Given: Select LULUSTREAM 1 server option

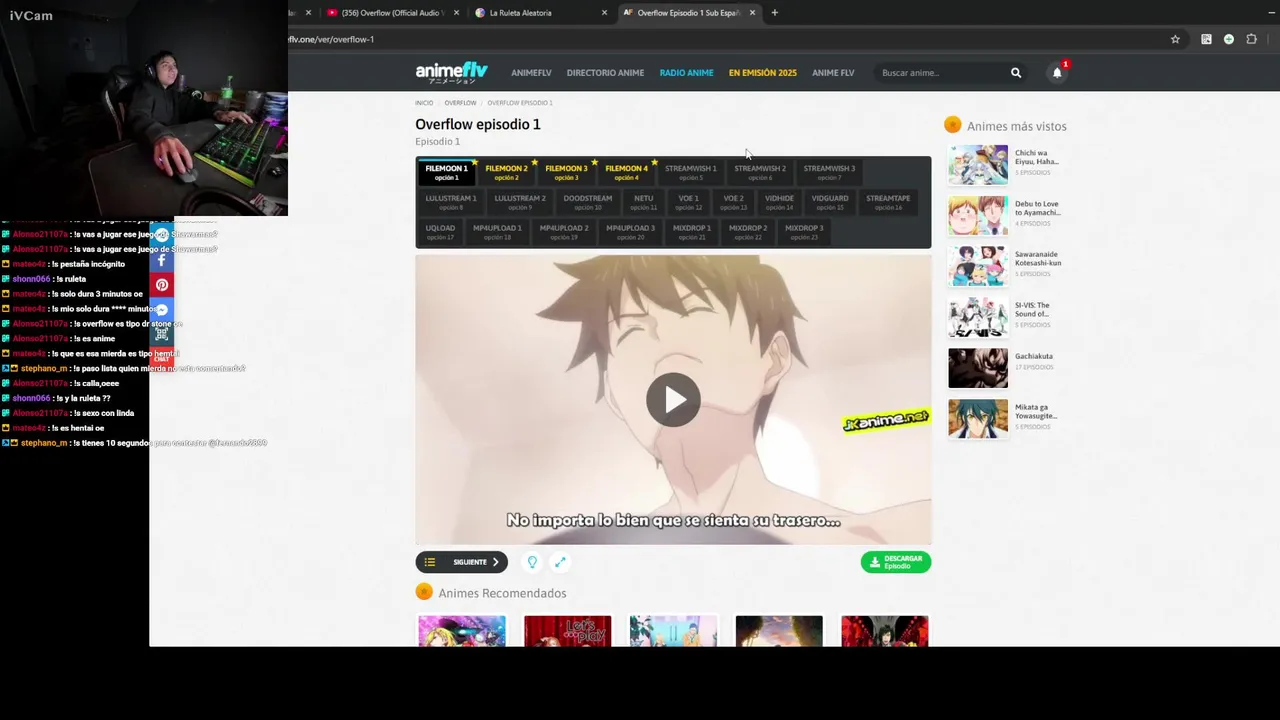Looking at the screenshot, I should tap(451, 202).
